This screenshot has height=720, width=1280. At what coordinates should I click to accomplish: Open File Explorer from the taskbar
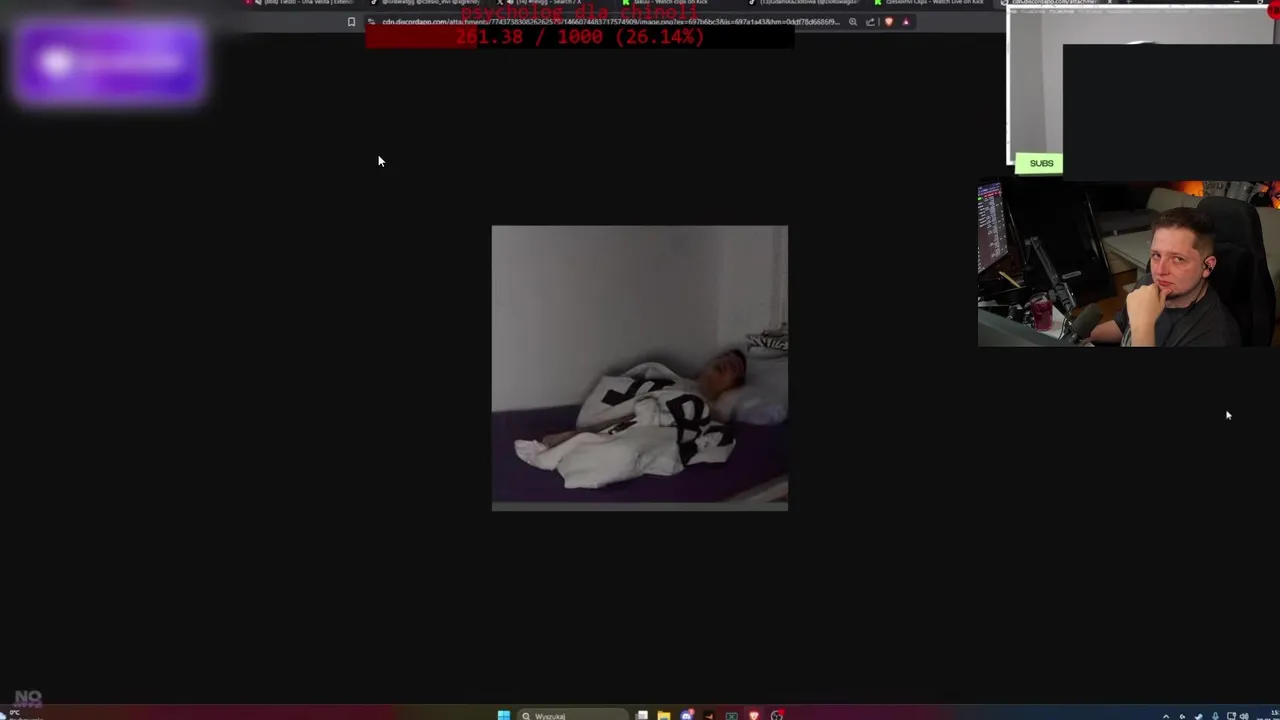(664, 715)
